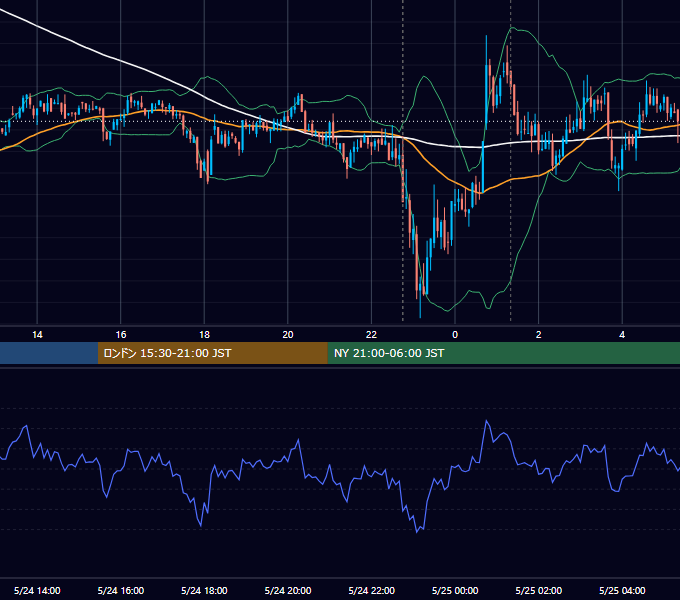Click the 5/25 00:00 label on oscillator axis
Viewport: 680px width, 600px height.
pos(455,590)
